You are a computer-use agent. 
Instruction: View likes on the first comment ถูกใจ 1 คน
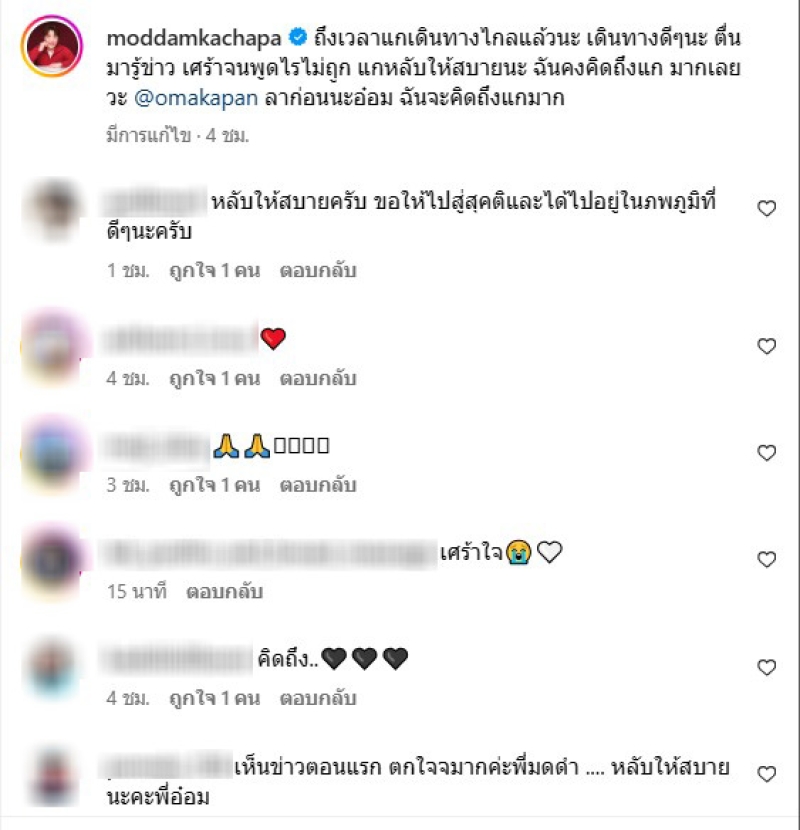214,271
